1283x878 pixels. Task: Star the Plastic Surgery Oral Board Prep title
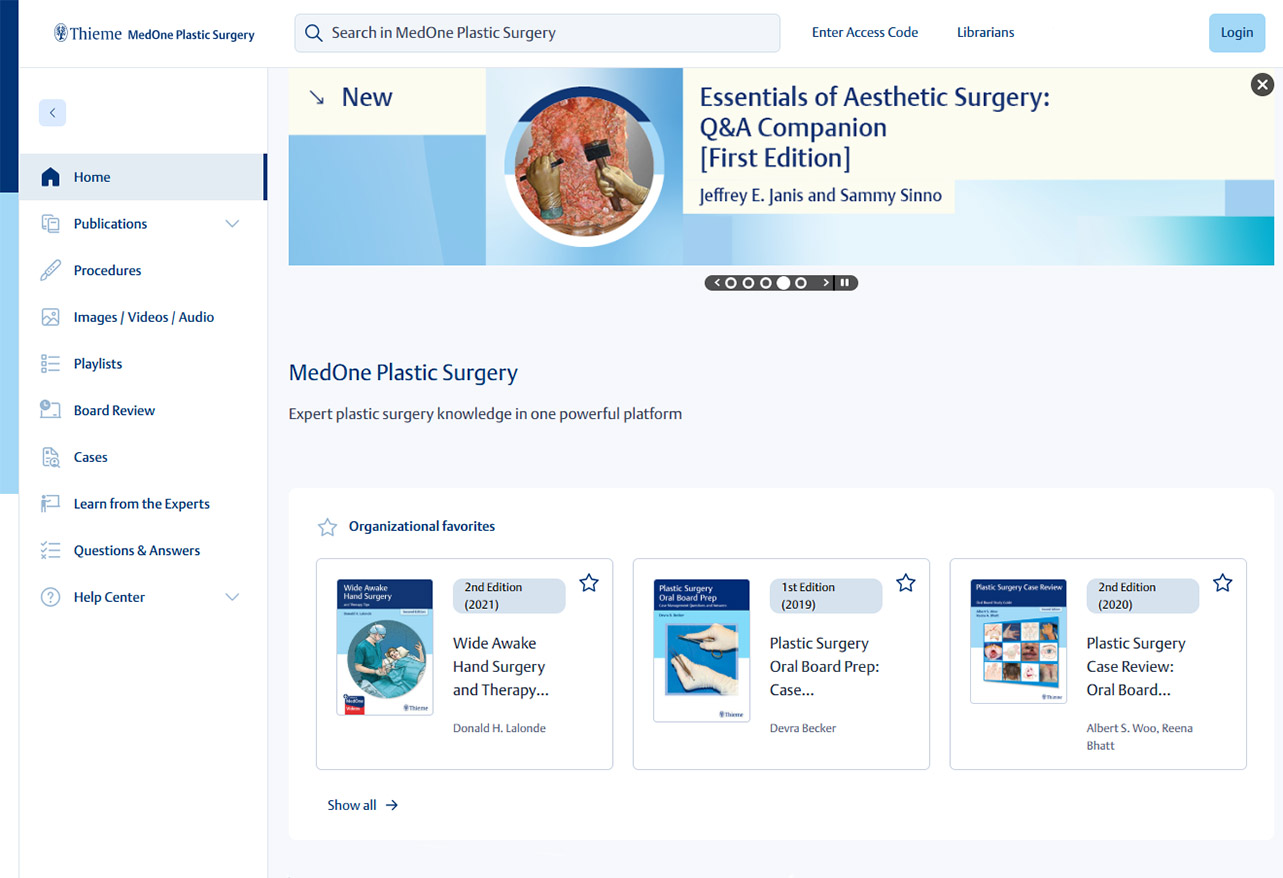906,581
